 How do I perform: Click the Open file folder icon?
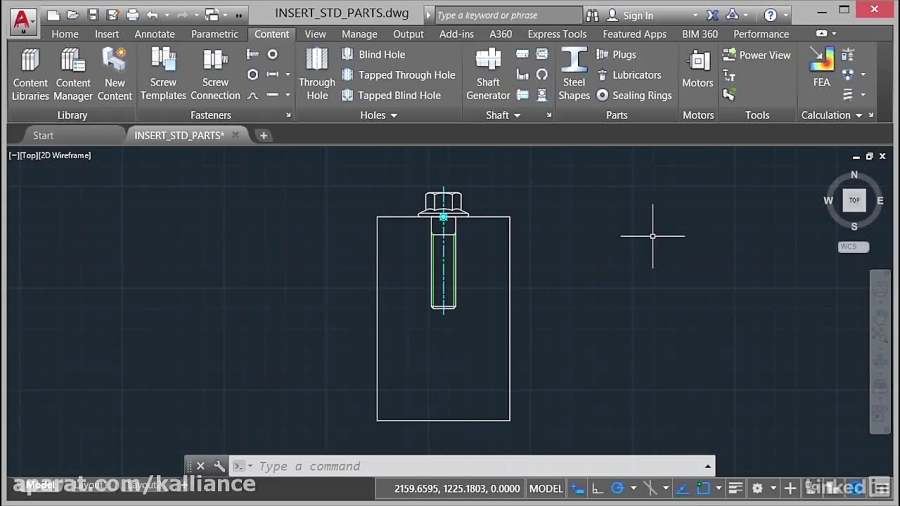(72, 15)
